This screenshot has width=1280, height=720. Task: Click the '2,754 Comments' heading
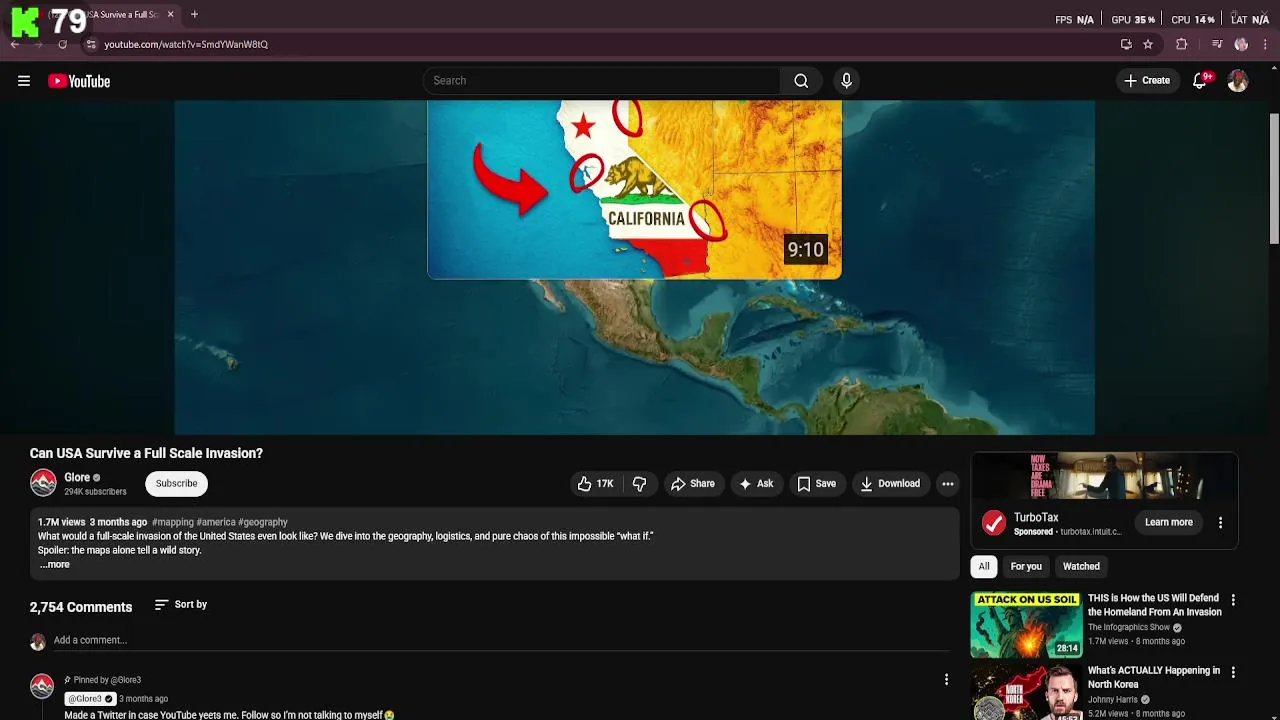[81, 607]
